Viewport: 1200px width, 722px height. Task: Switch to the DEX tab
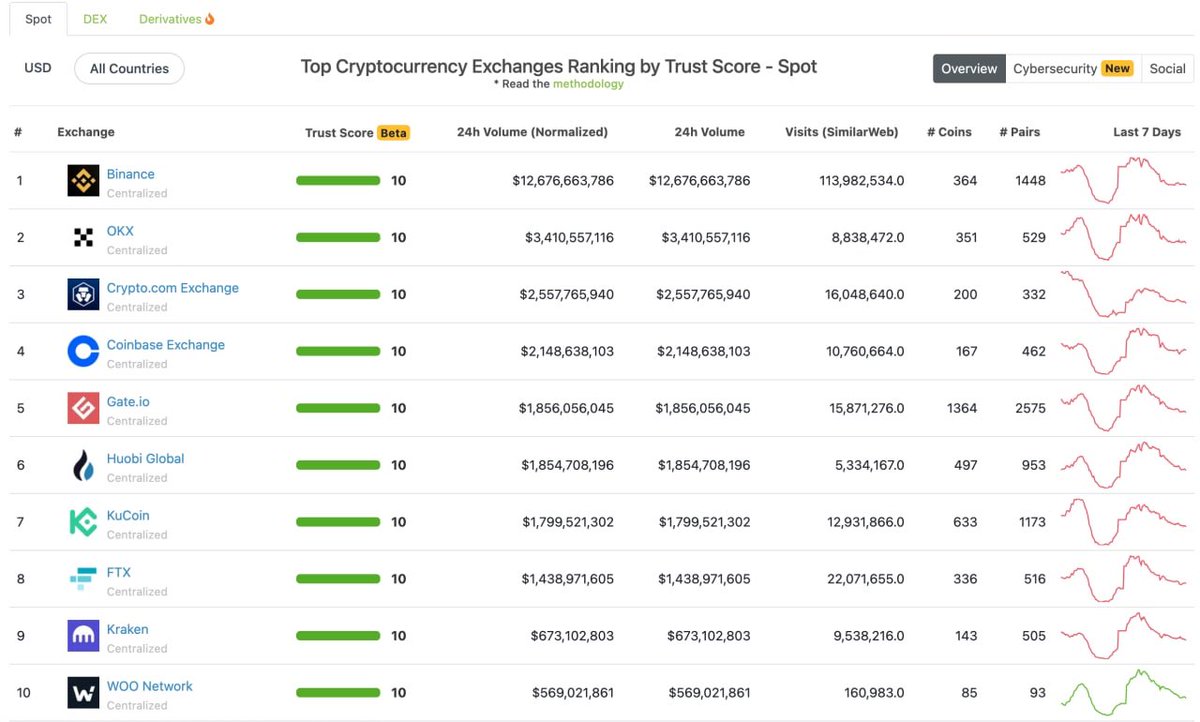95,19
